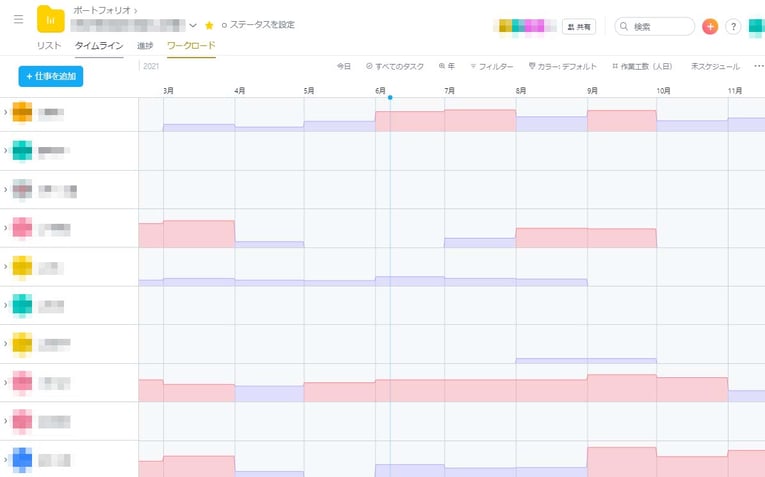Screen dimensions: 765x477
Task: Switch to the 進捗 tab
Action: tap(145, 46)
